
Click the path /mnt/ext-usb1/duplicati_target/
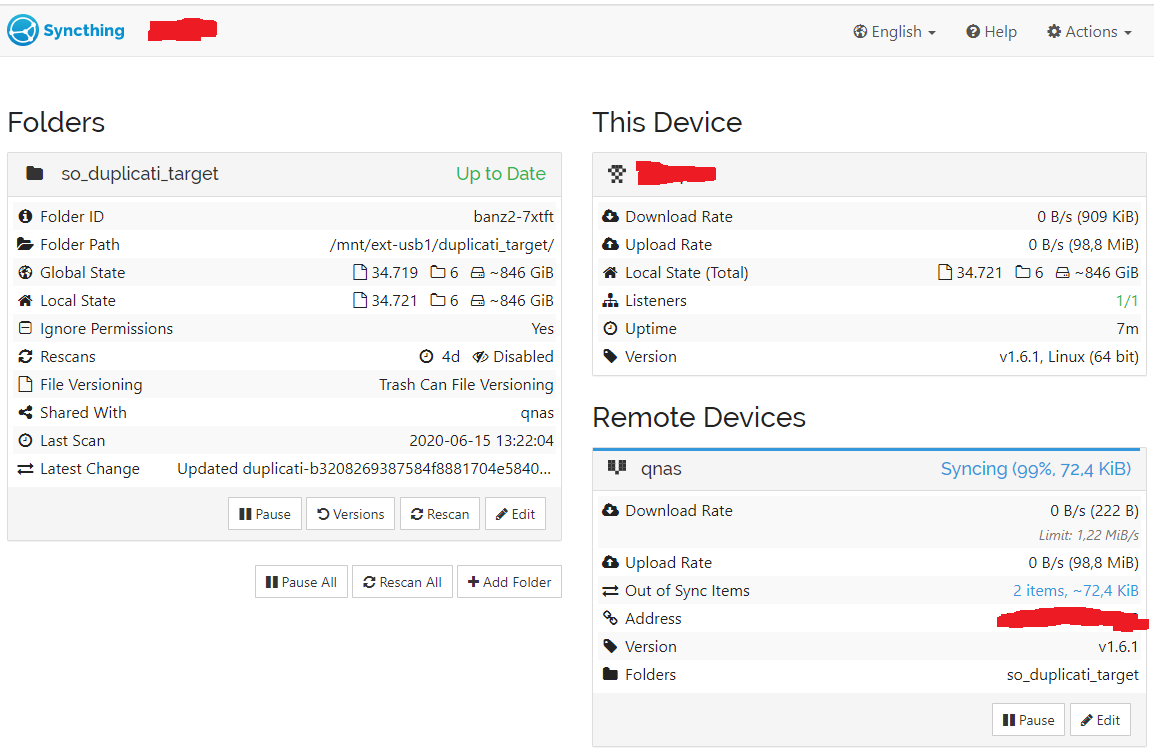442,244
